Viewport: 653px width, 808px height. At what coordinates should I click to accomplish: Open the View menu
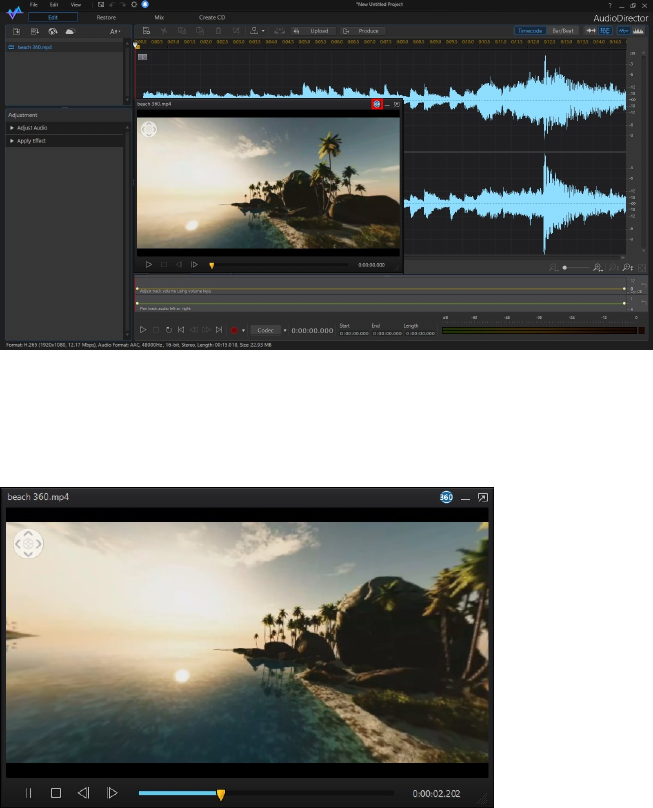(76, 5)
